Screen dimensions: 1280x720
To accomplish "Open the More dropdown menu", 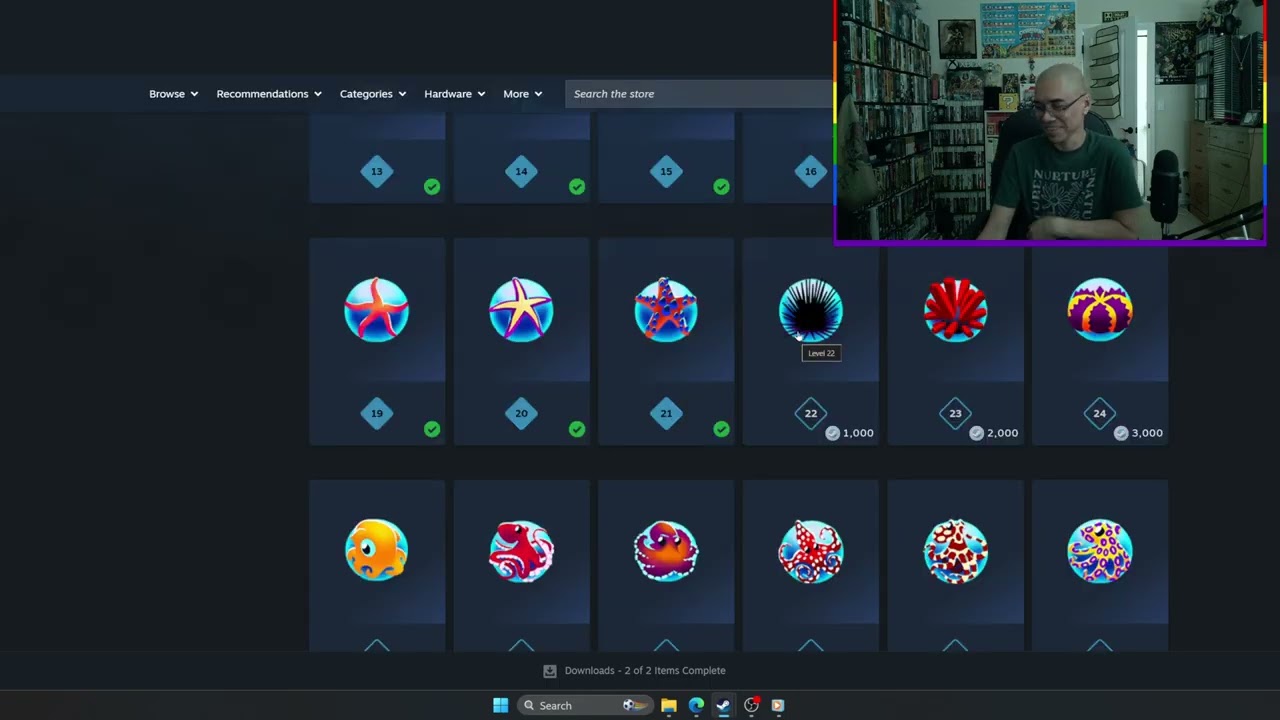I will (x=523, y=94).
